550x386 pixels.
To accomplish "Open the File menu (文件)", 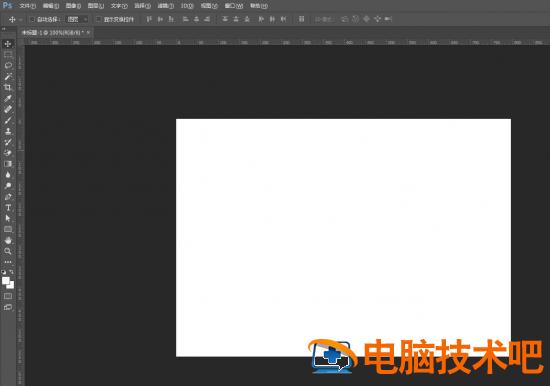I will pos(27,6).
